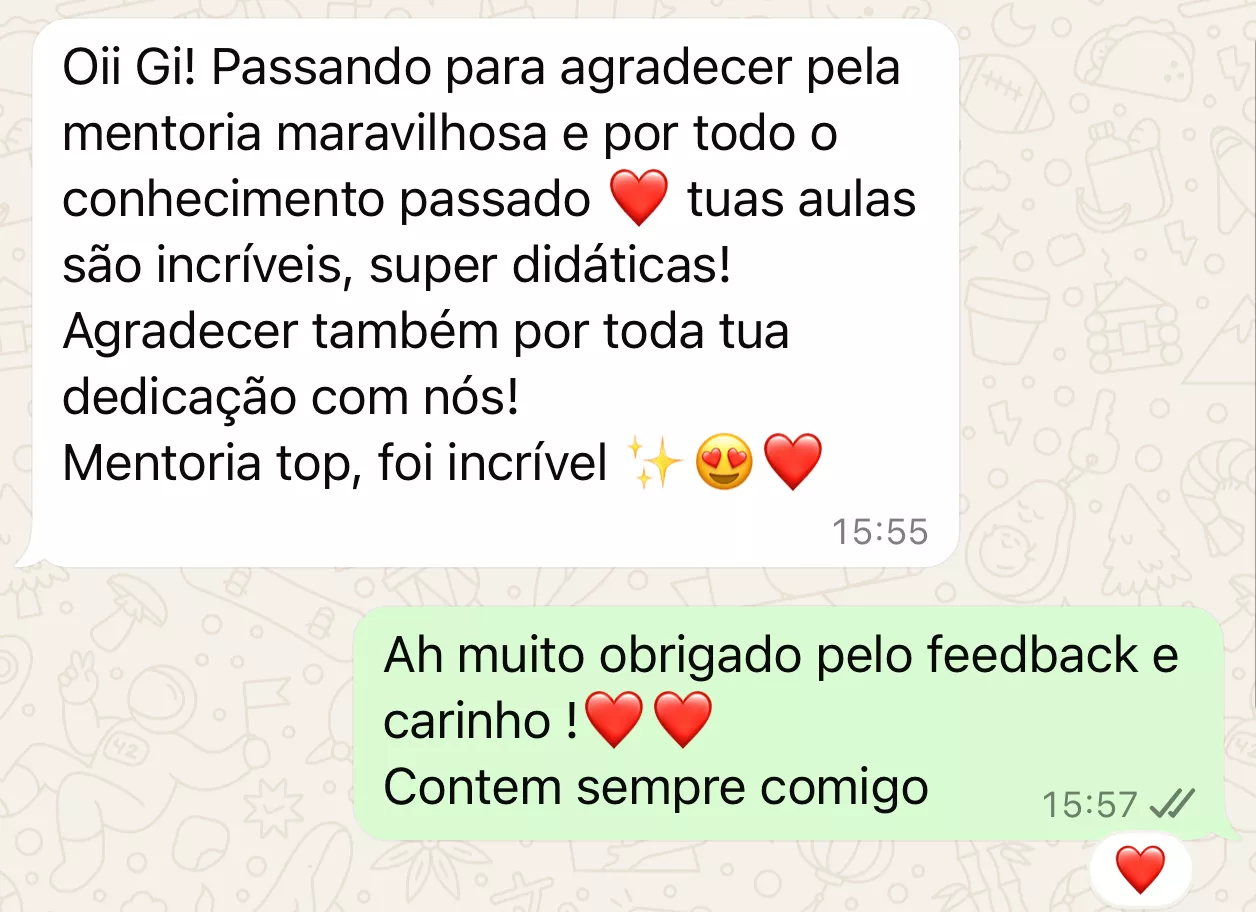Viewport: 1256px width, 912px height.
Task: Click the text "dedicação com nós!"
Action: [x=291, y=398]
